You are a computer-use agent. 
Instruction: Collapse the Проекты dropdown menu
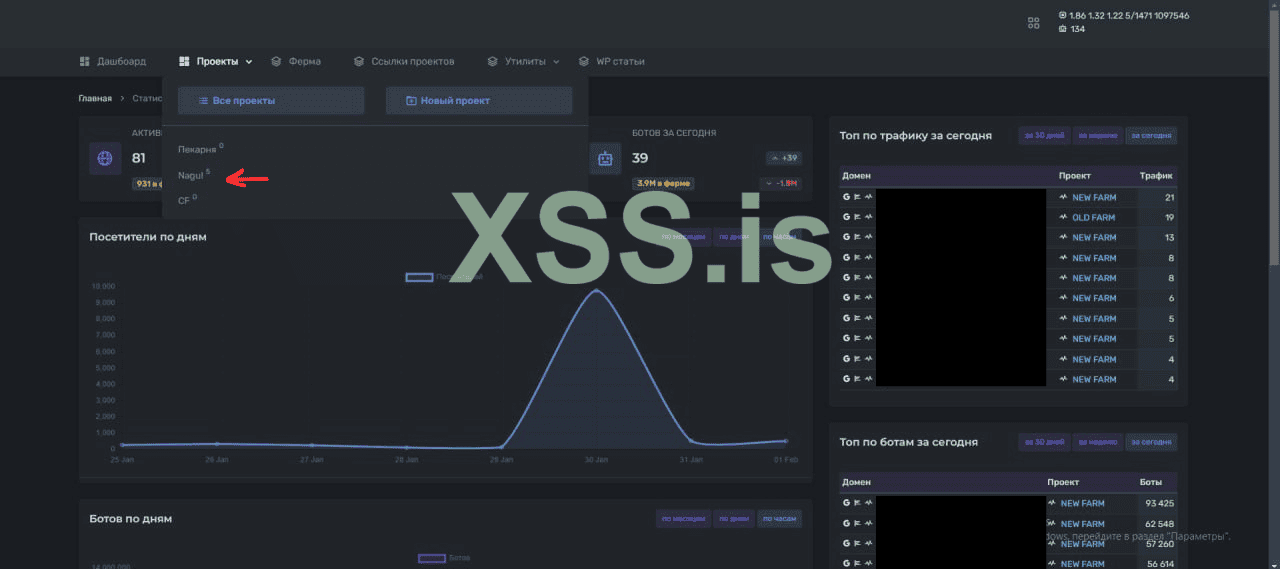click(x=216, y=62)
